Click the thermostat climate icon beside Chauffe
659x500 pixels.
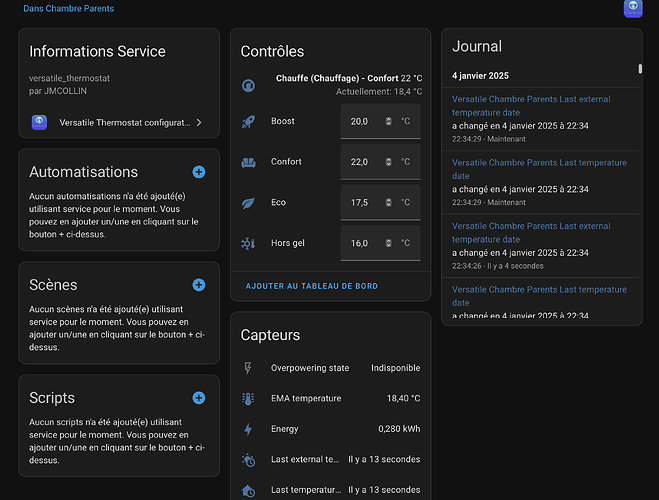248,85
